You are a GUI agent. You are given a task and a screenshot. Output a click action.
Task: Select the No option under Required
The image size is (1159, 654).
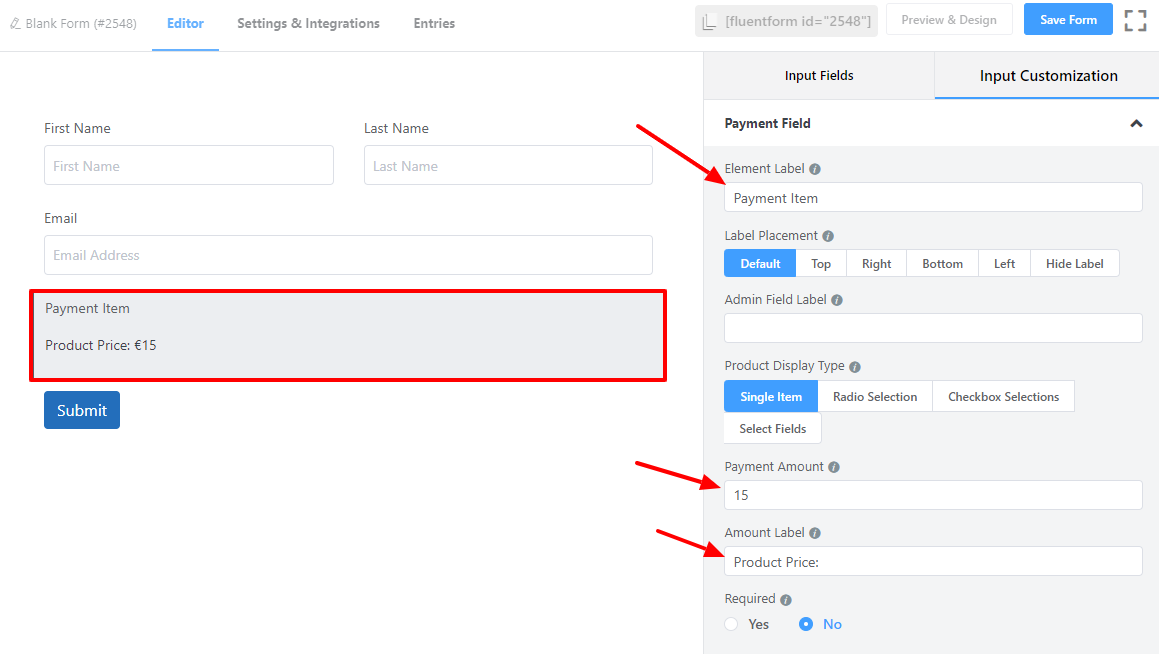(806, 623)
